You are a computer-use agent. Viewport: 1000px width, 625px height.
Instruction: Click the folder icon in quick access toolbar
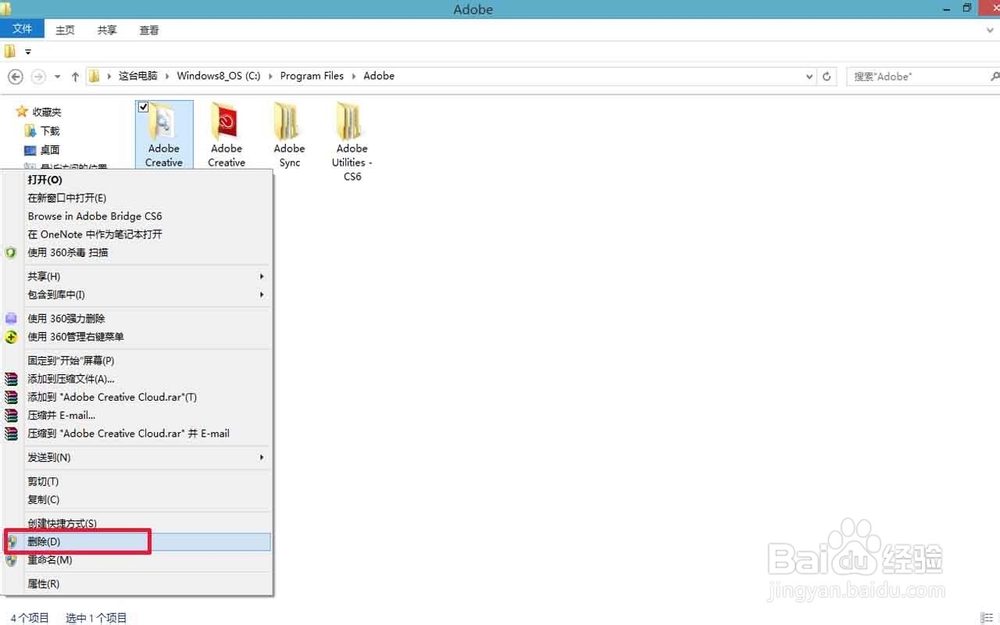pos(10,51)
